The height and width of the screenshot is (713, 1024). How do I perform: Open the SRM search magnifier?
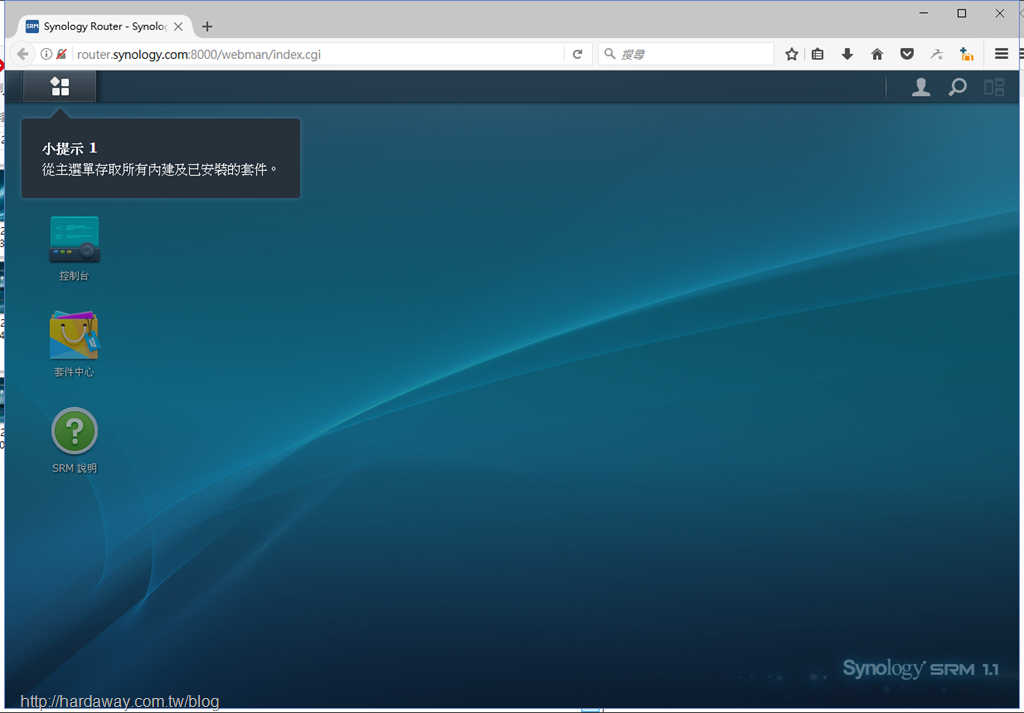(957, 87)
